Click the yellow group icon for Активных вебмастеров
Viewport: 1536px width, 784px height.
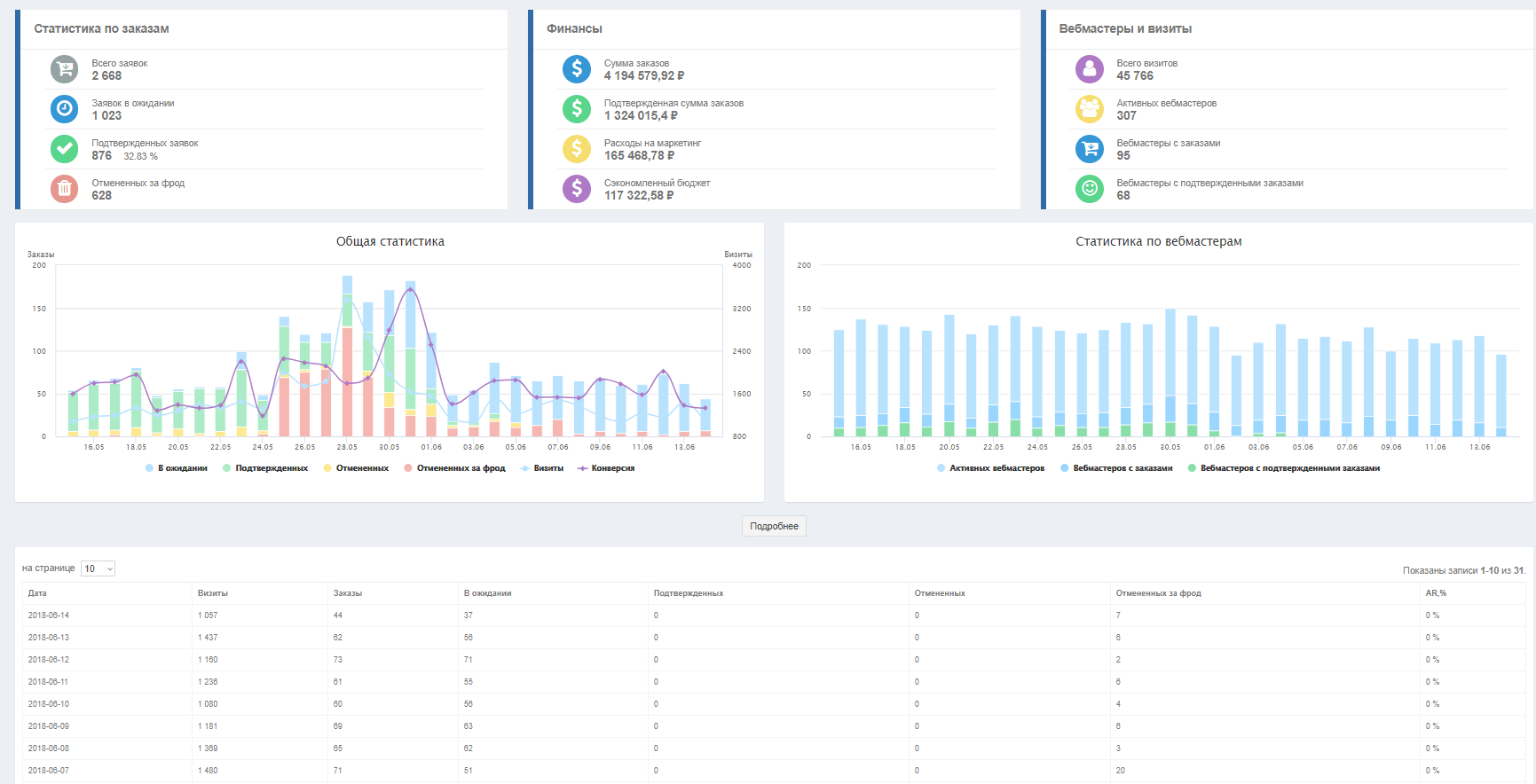(x=1089, y=109)
